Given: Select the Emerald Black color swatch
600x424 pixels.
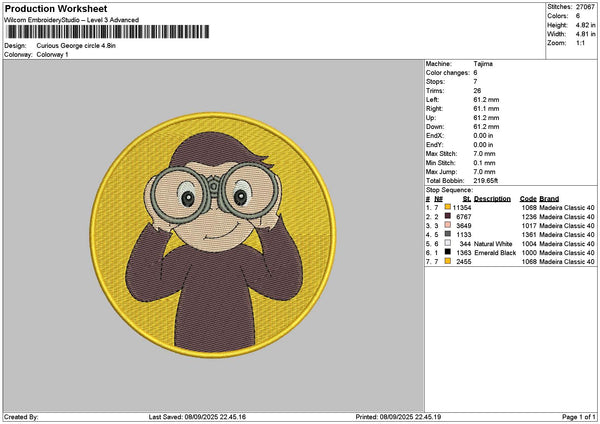Looking at the screenshot, I should point(448,252).
